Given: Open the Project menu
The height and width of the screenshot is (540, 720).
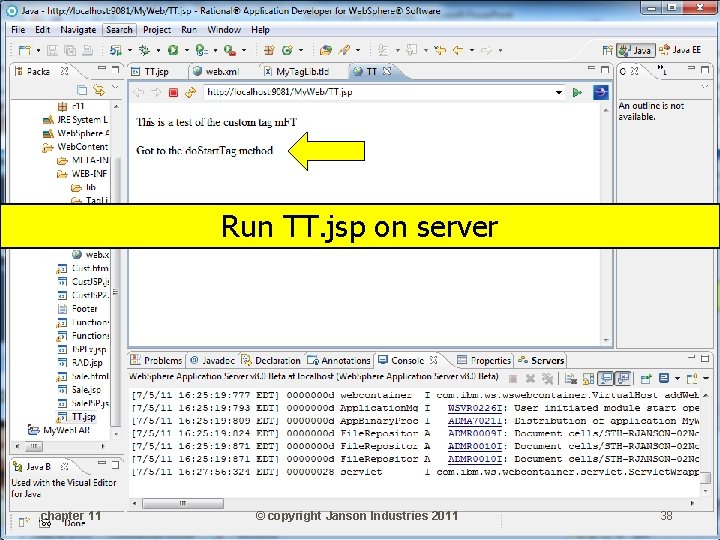Looking at the screenshot, I should pyautogui.click(x=157, y=30).
